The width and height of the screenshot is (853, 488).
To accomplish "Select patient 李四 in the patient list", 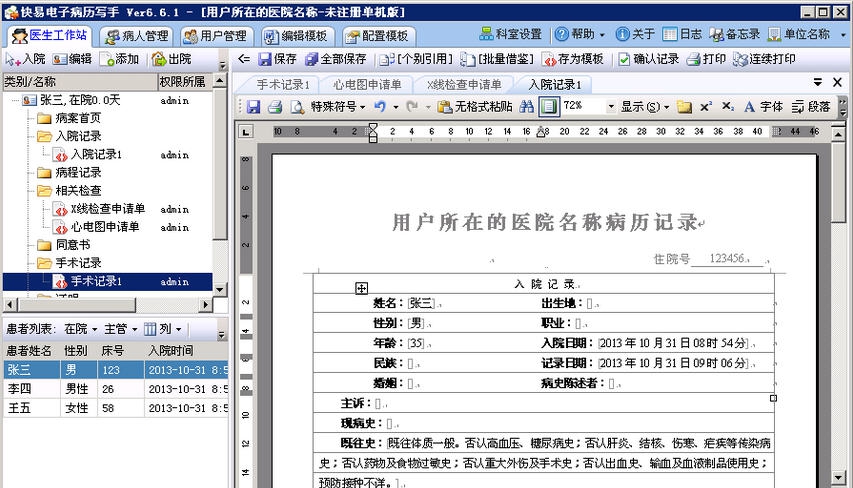I will (x=20, y=388).
